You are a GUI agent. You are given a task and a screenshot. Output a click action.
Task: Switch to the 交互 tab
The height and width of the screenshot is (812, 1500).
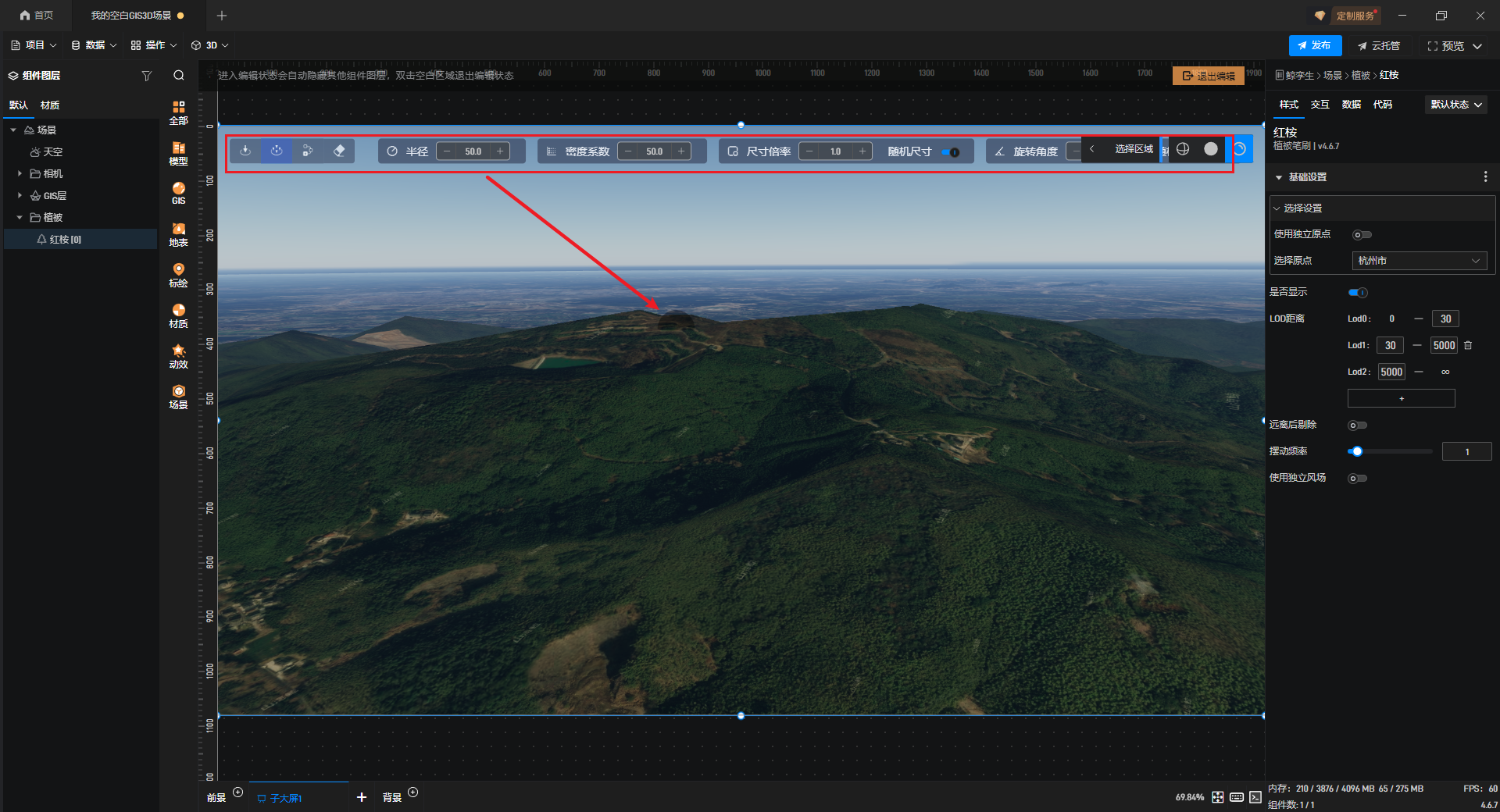1320,105
